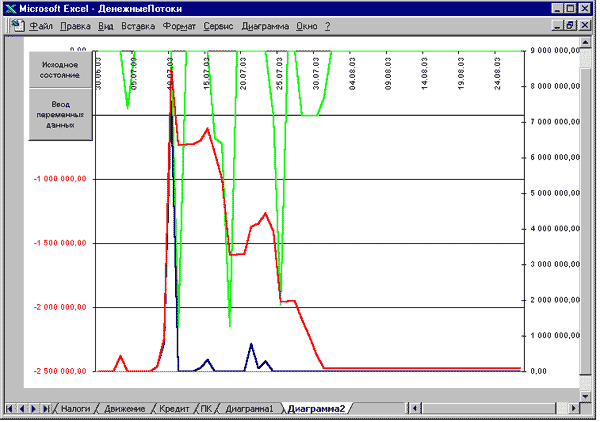Click the 19.08.03 date axis label

tap(461, 73)
